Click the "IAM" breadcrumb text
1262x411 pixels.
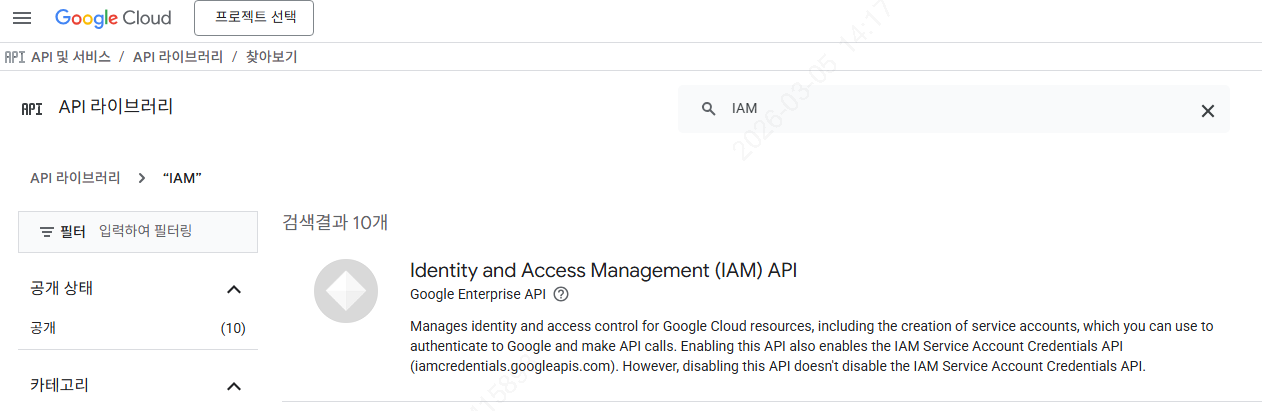pyautogui.click(x=182, y=177)
